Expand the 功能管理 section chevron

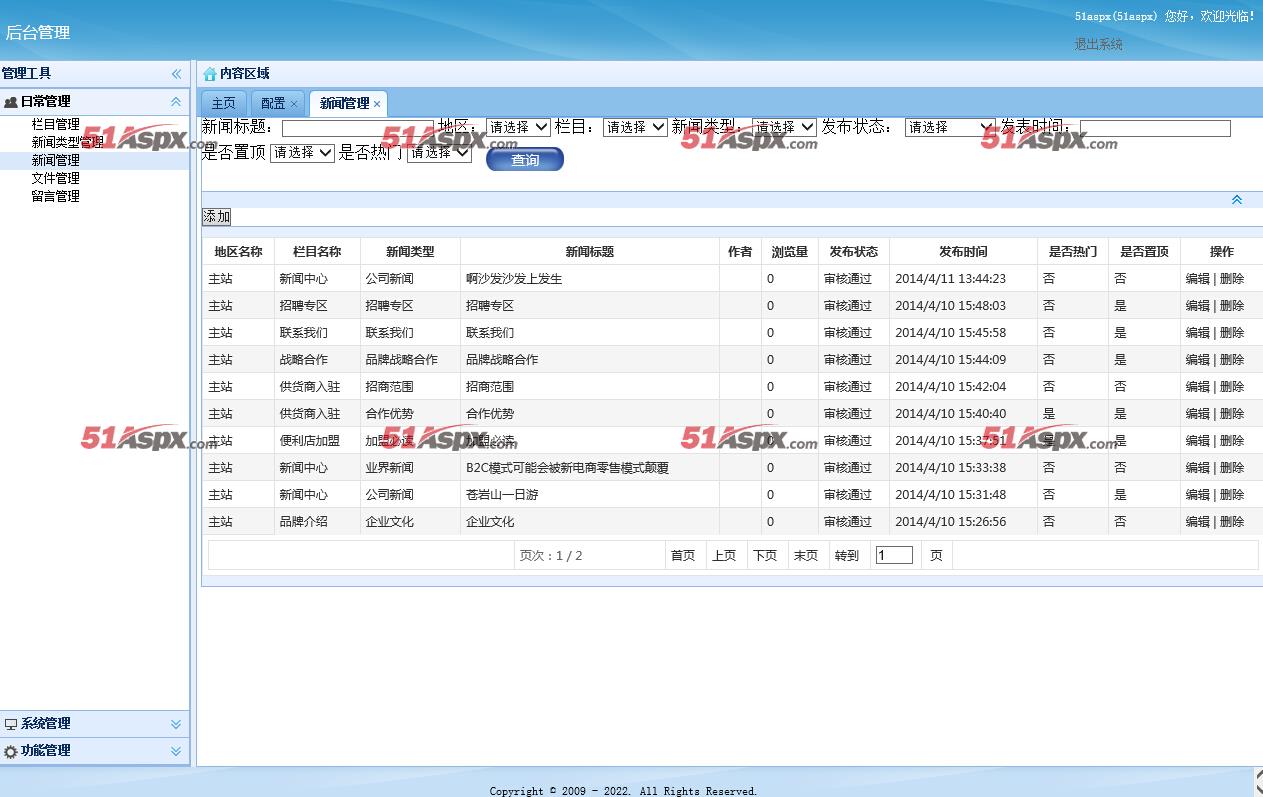(176, 751)
